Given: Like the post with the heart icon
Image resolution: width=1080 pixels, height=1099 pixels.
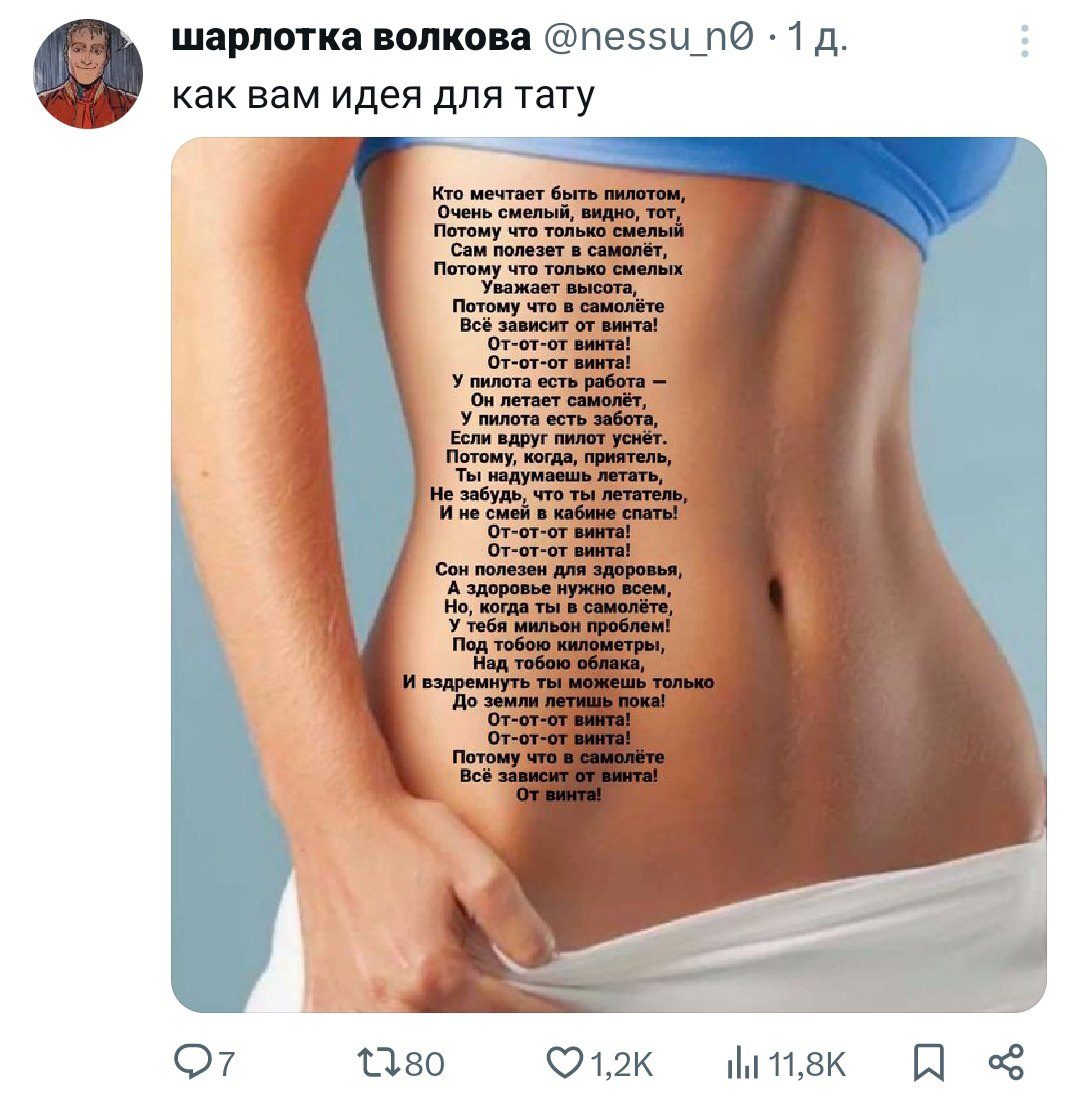Looking at the screenshot, I should click(x=564, y=1063).
